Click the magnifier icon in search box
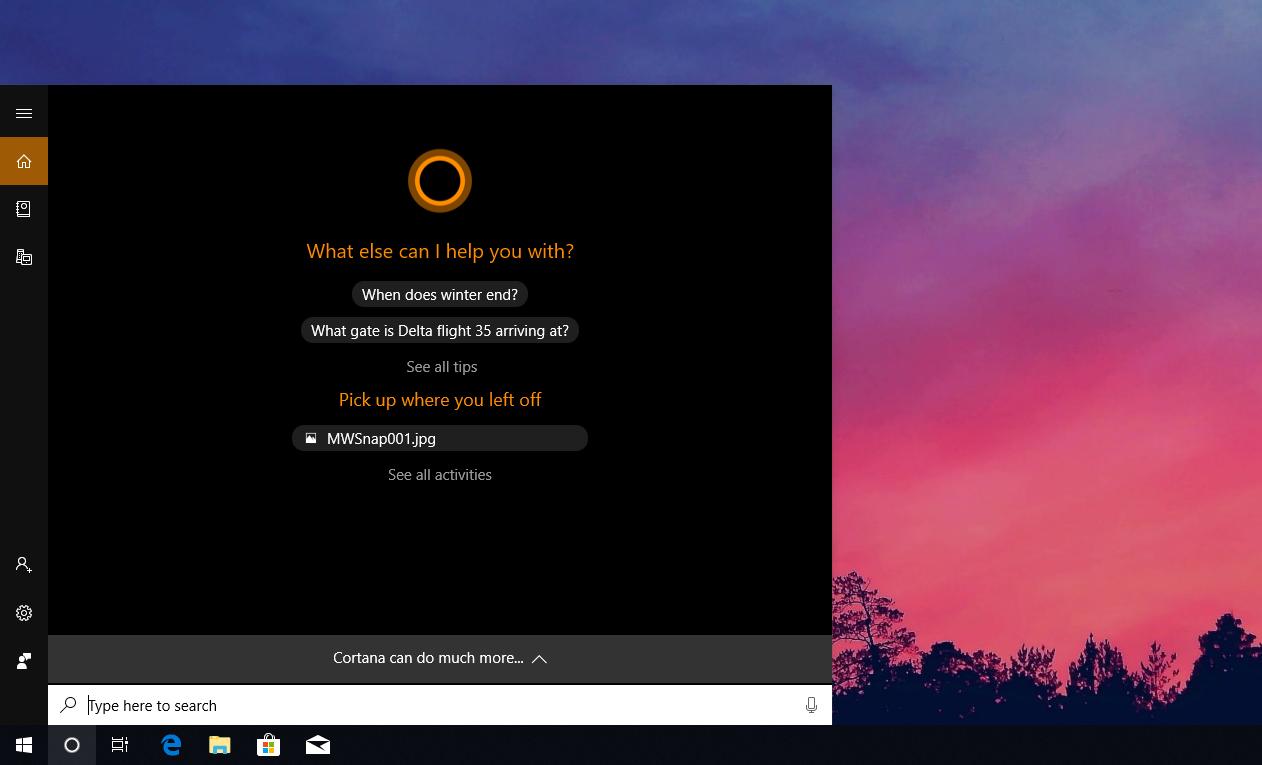 (68, 705)
